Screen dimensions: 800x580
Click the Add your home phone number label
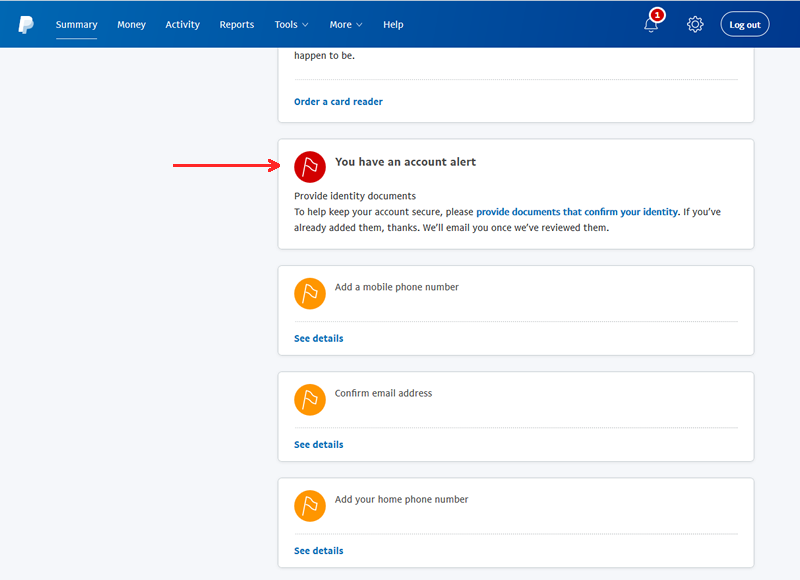click(401, 499)
